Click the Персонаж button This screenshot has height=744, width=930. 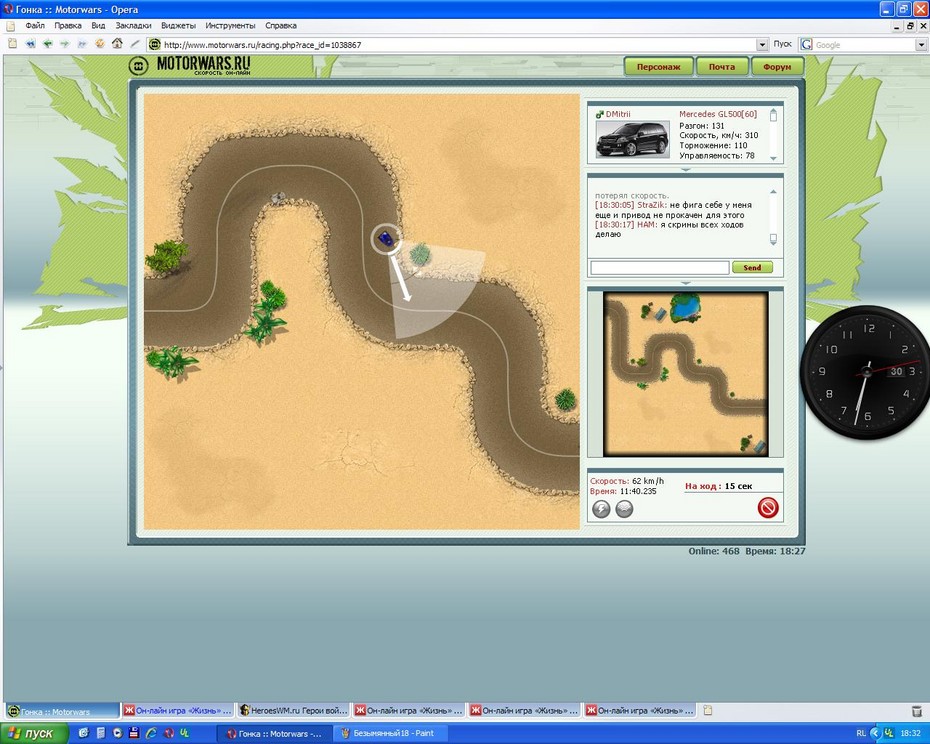tap(658, 66)
